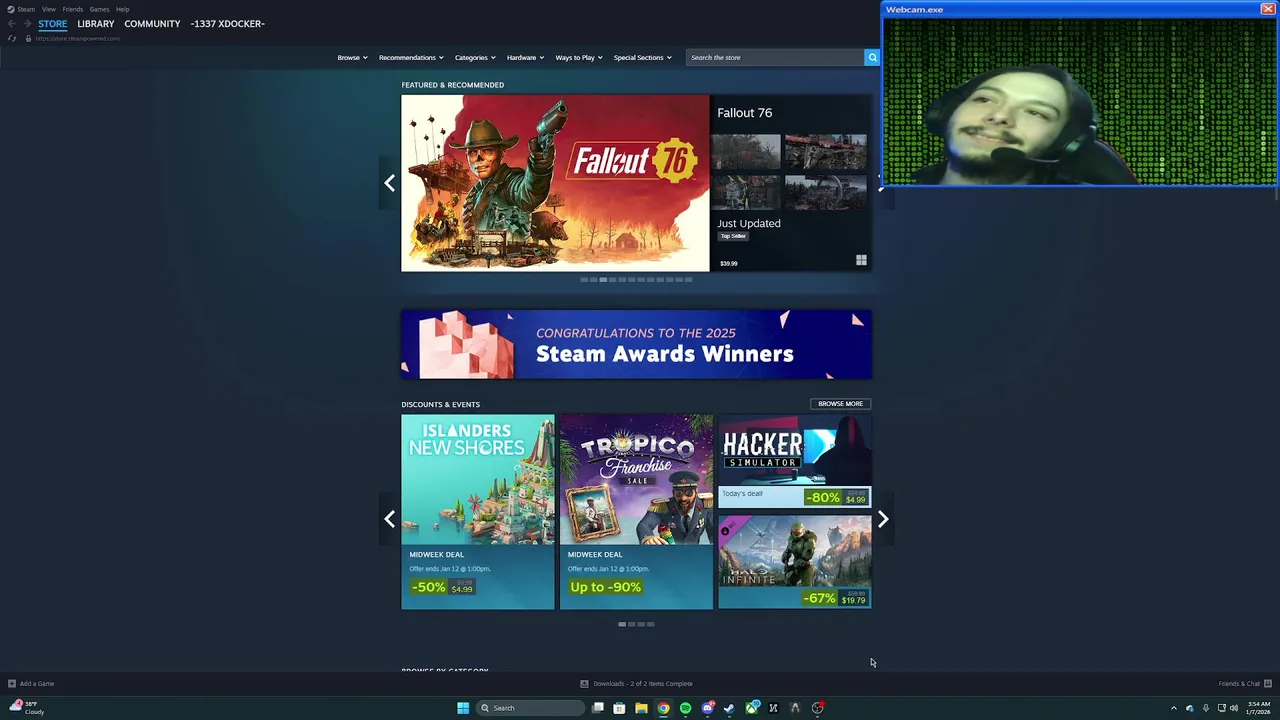Open the Islanders New Shores midweek deal
Image resolution: width=1280 pixels, height=720 pixels.
pos(478,512)
